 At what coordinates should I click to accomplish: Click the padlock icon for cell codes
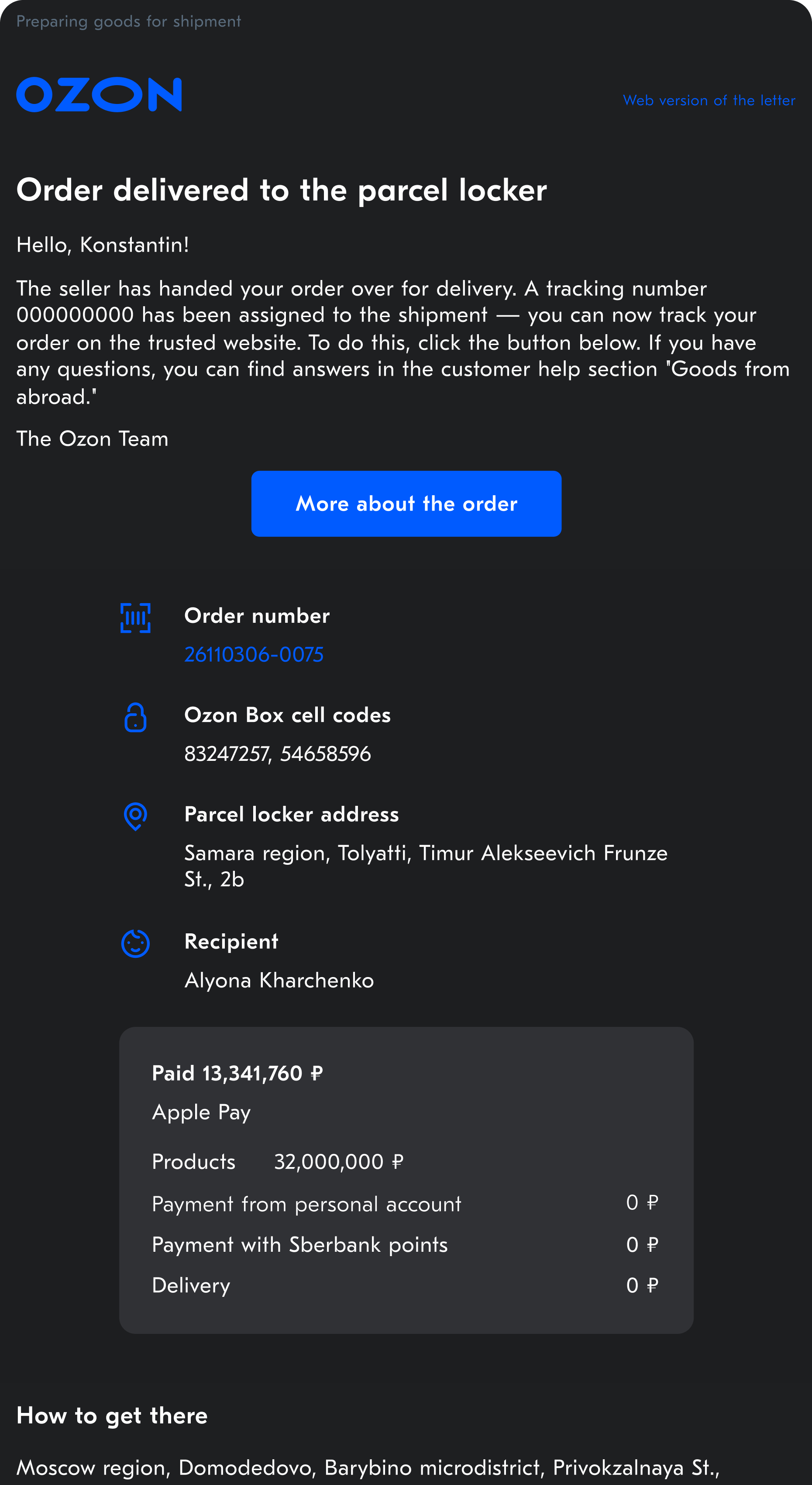(135, 717)
